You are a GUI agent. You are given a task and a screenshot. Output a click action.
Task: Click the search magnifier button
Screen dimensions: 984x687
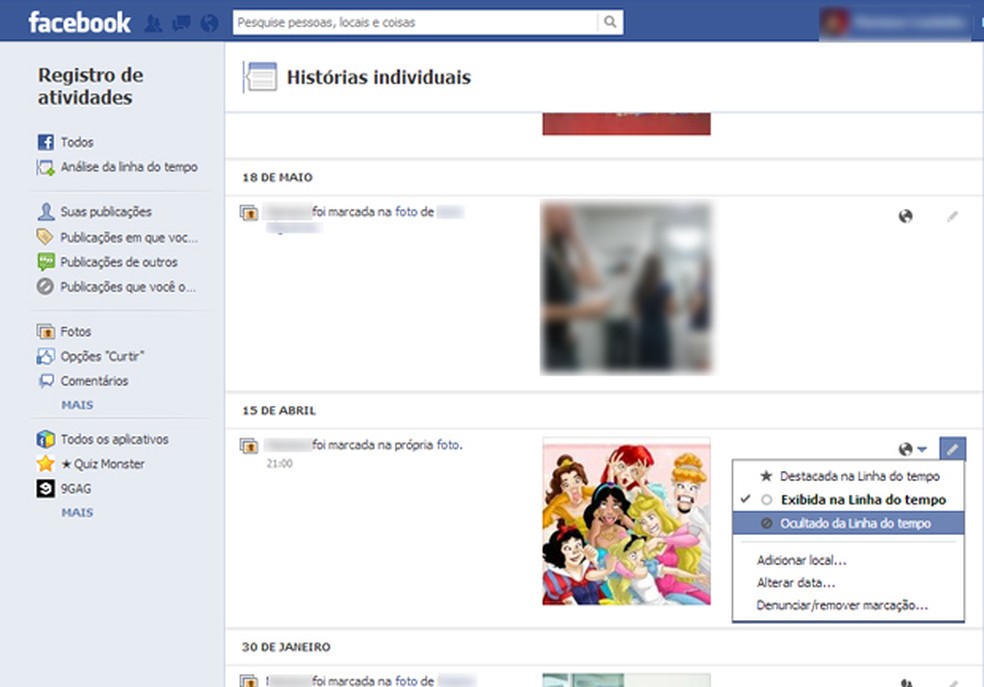609,22
